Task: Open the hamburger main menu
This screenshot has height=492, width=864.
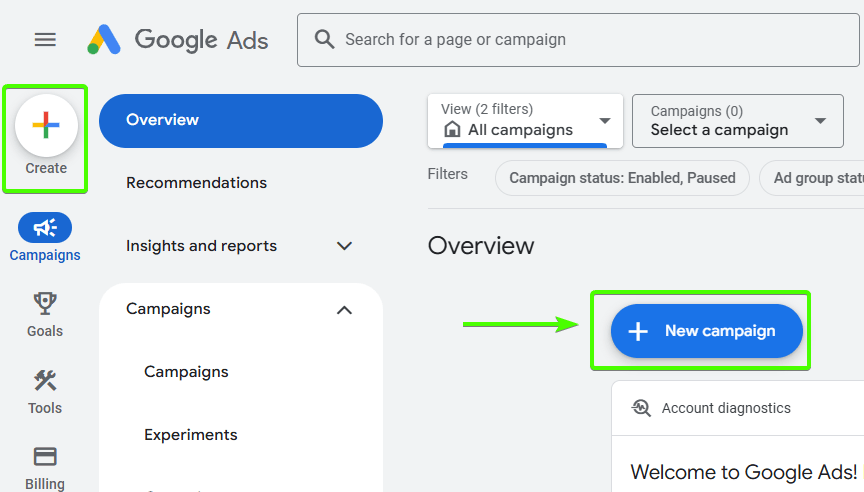Action: pos(45,39)
